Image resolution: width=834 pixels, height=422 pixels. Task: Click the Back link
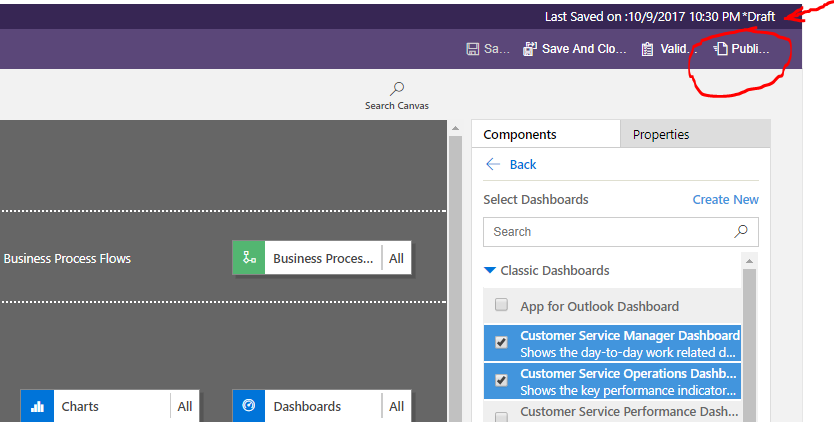coord(523,164)
